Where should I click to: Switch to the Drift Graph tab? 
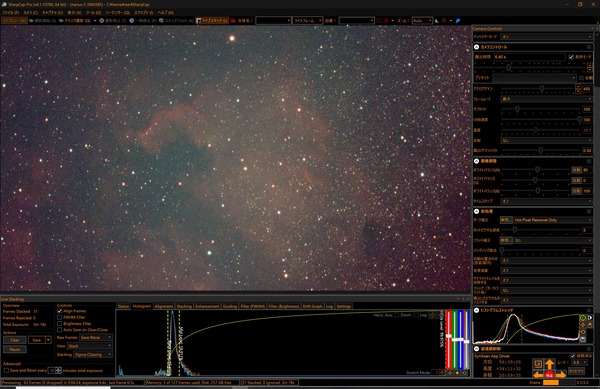313,306
